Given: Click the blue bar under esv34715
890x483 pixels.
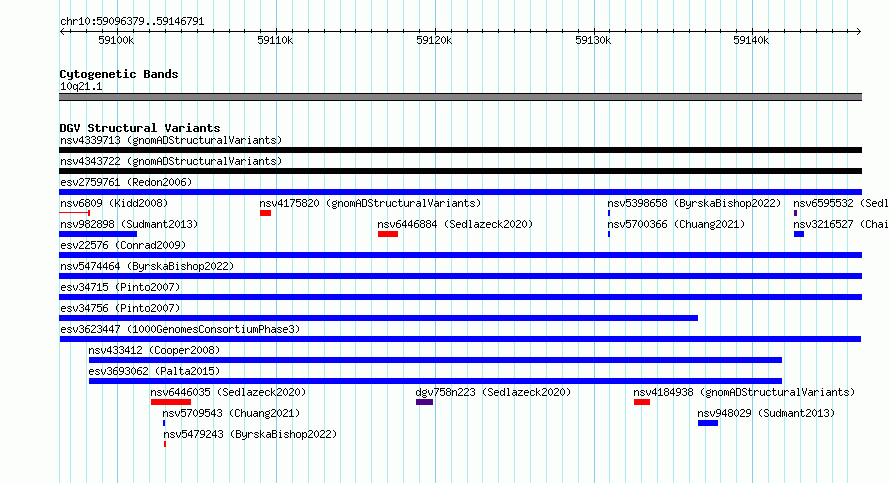Looking at the screenshot, I should (460, 297).
